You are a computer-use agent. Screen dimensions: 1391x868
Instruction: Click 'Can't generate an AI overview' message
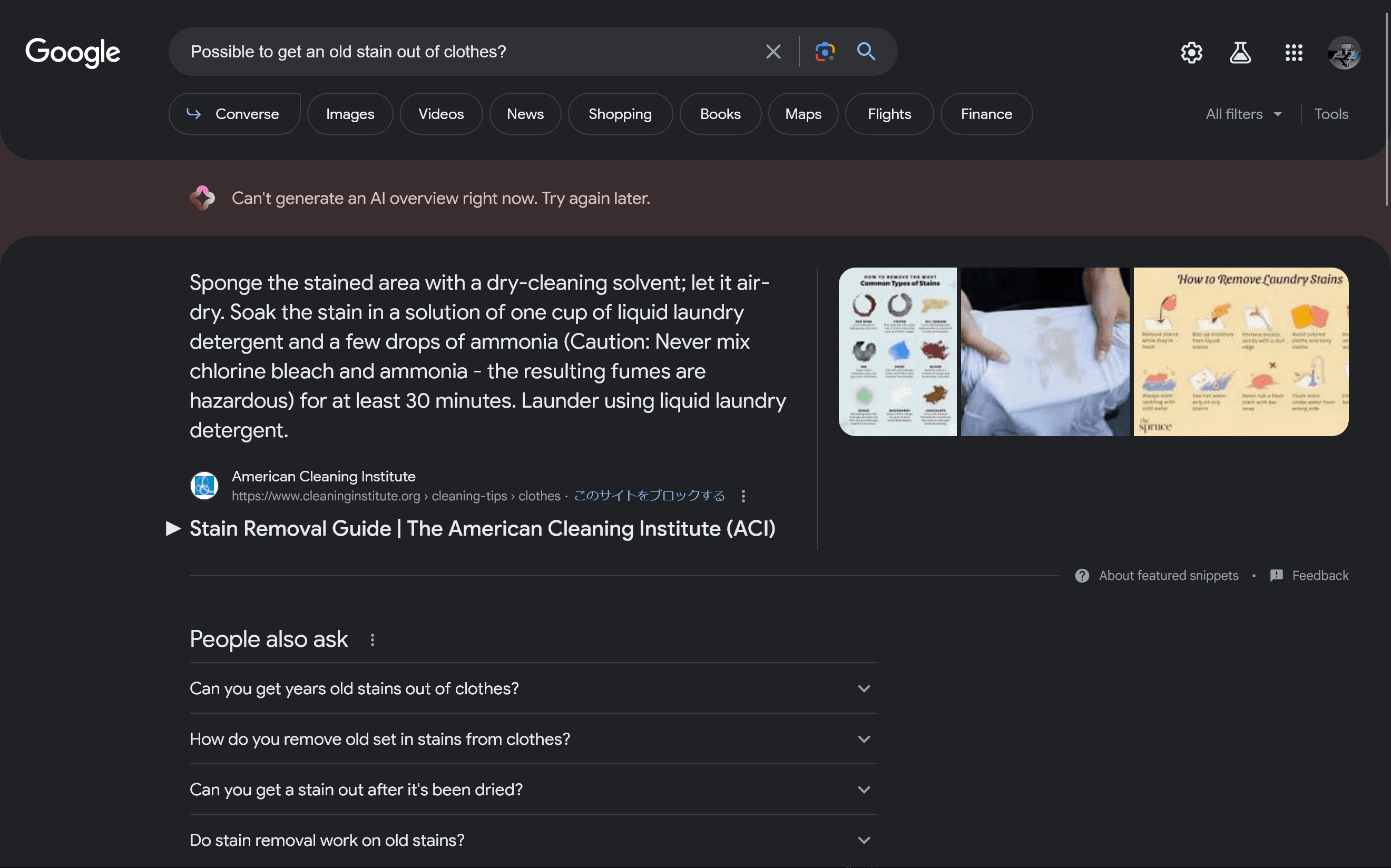440,198
